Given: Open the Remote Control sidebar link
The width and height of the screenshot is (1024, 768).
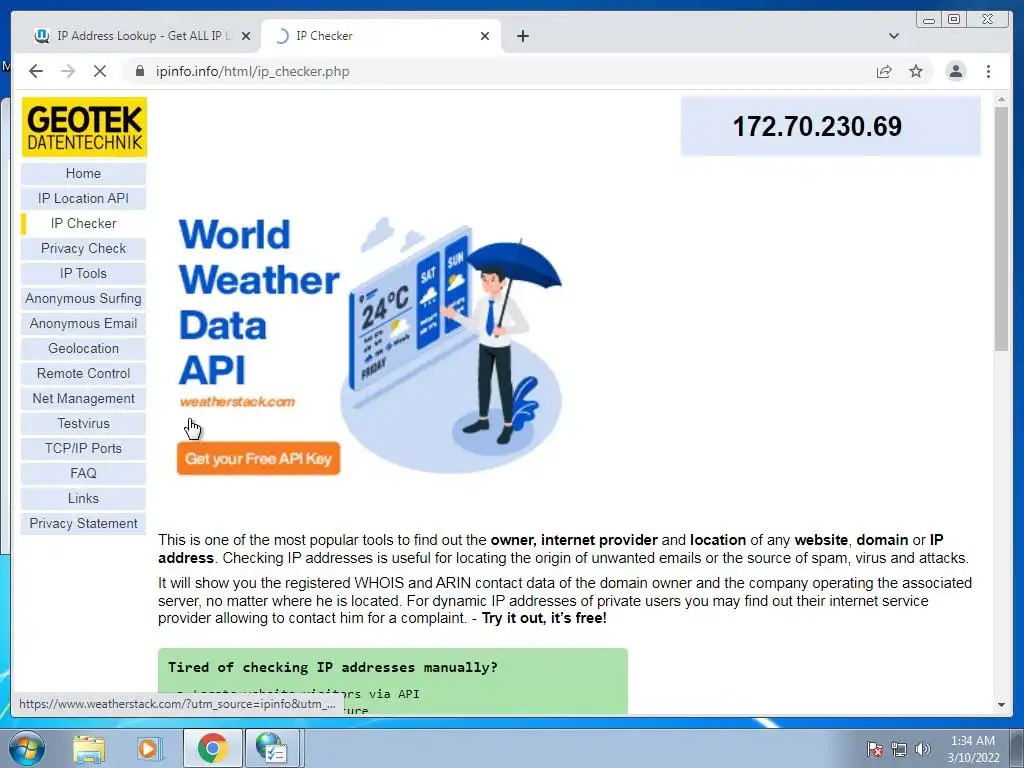Looking at the screenshot, I should pyautogui.click(x=83, y=374).
